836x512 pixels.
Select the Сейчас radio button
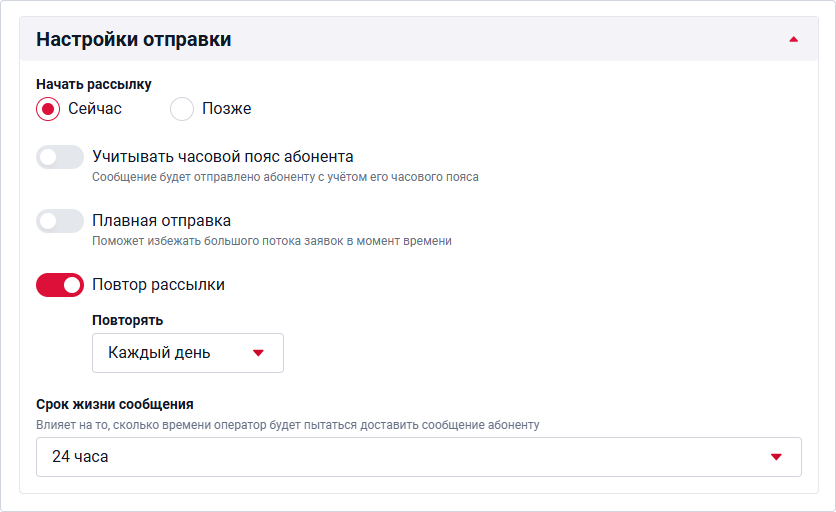(x=48, y=109)
